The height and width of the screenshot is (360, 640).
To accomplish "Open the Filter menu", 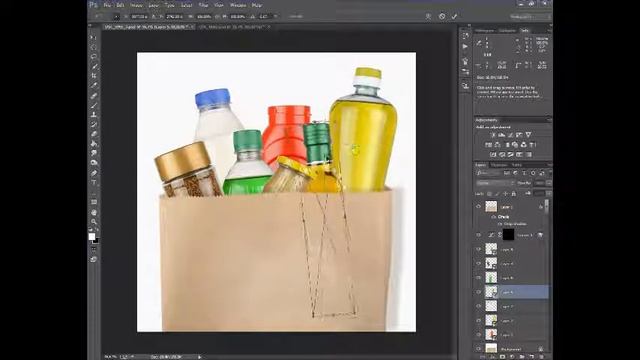I will pos(203,5).
